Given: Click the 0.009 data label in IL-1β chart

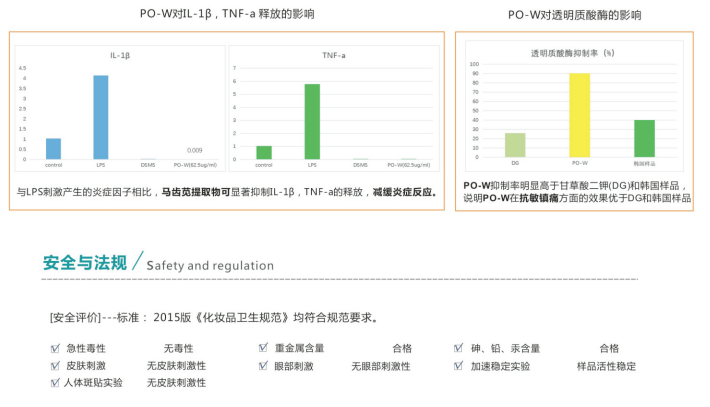Looking at the screenshot, I should pyautogui.click(x=194, y=150).
